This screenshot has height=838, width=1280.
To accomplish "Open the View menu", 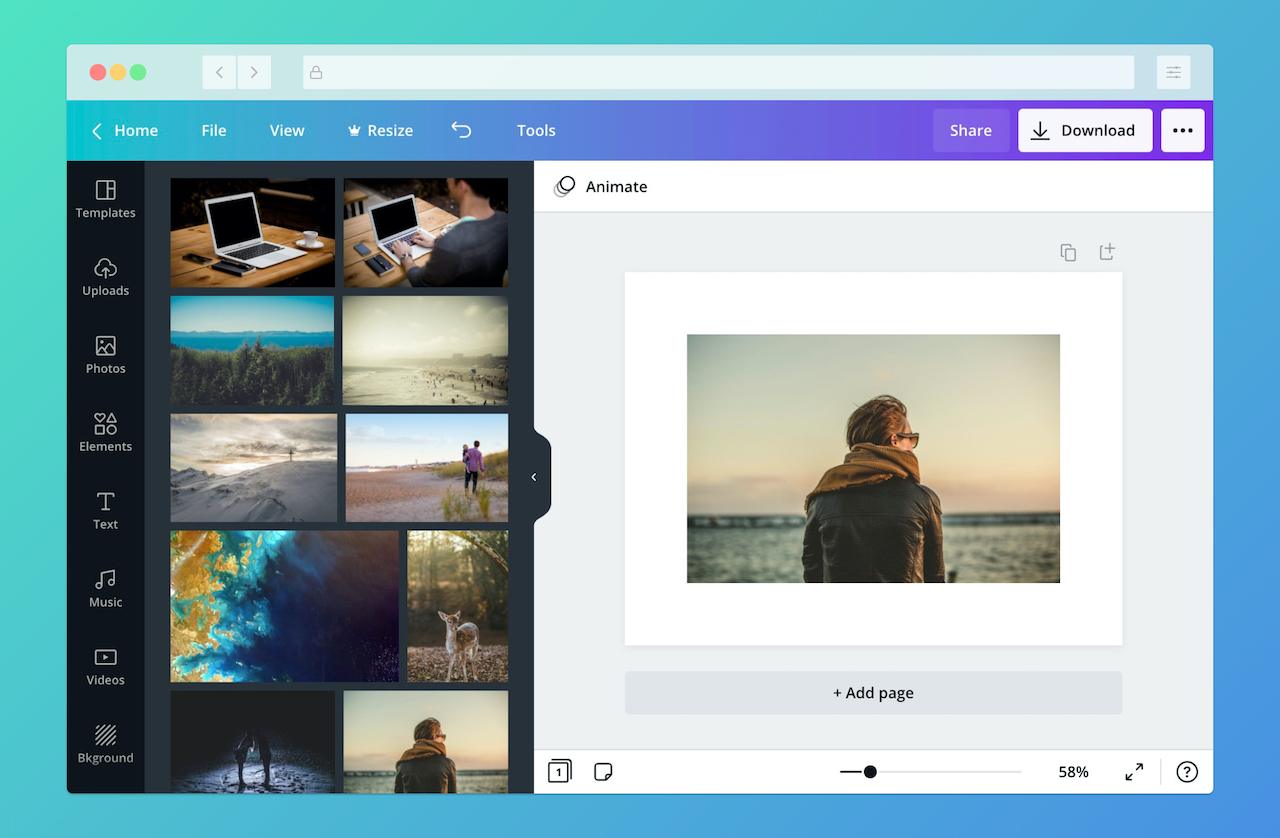I will 286,130.
